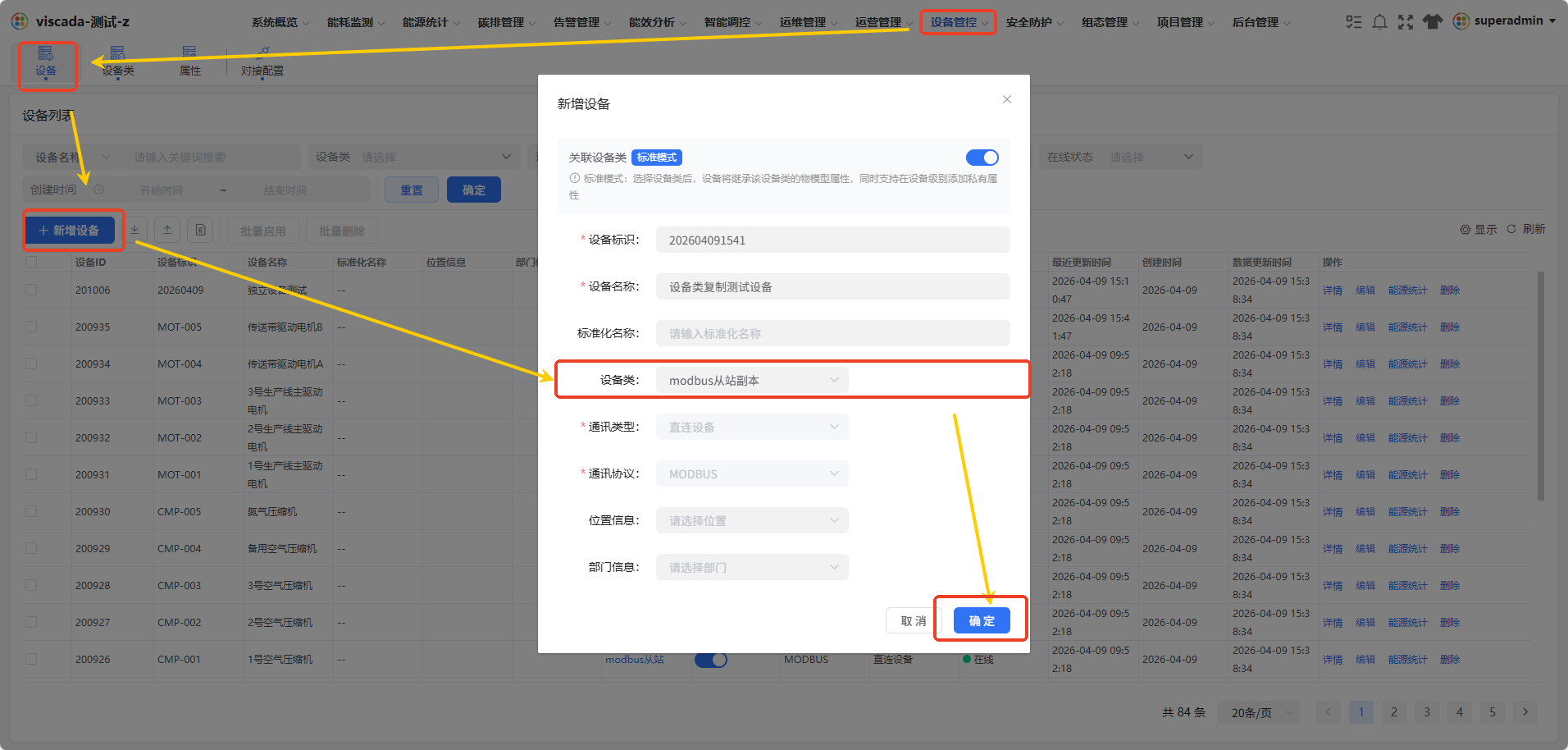1568x750 pixels.
Task: Check the row 200926 checkbox
Action: [x=31, y=659]
